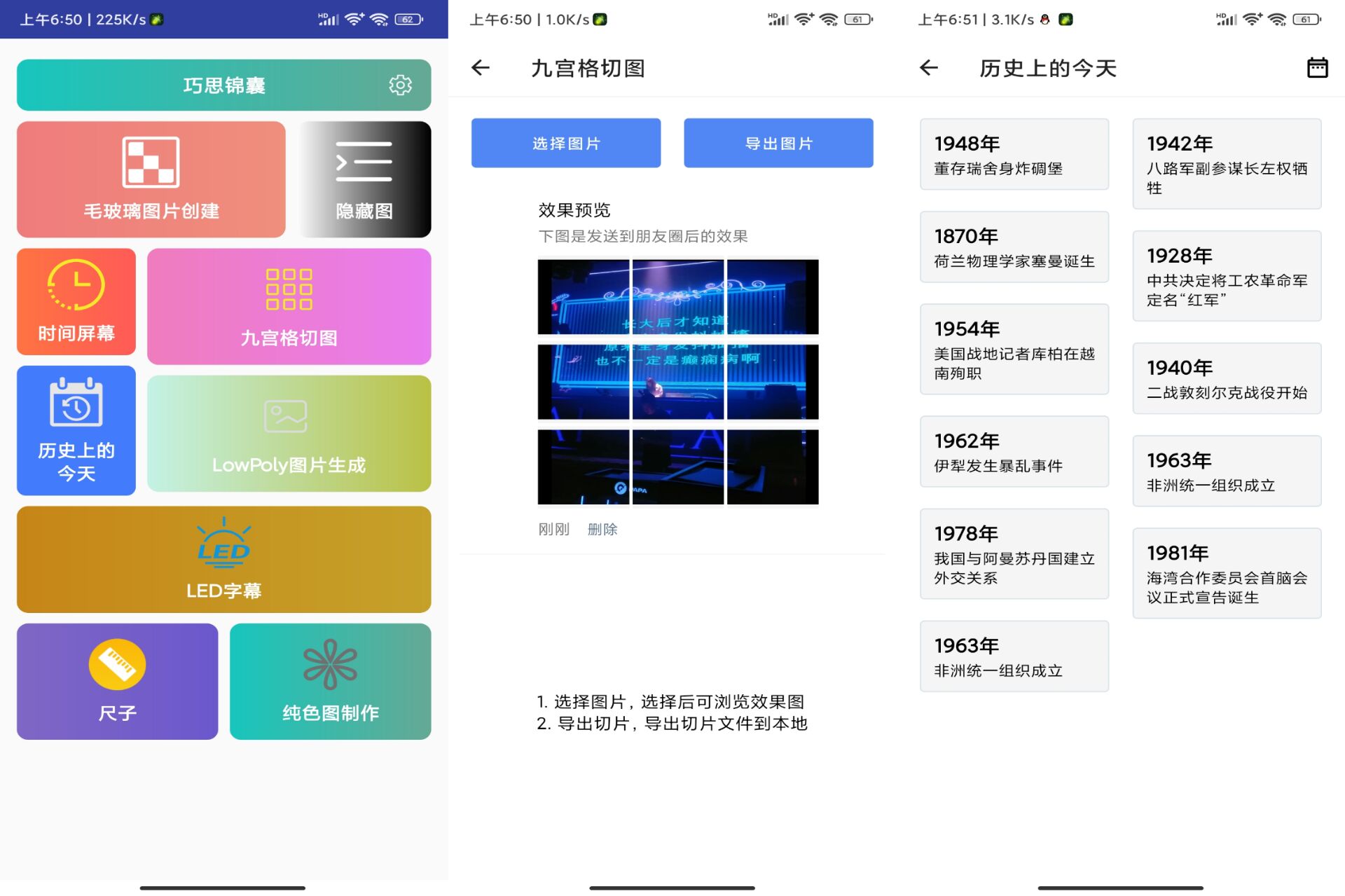Open the calendar date picker icon
The height and width of the screenshot is (896, 1345).
point(1317,68)
